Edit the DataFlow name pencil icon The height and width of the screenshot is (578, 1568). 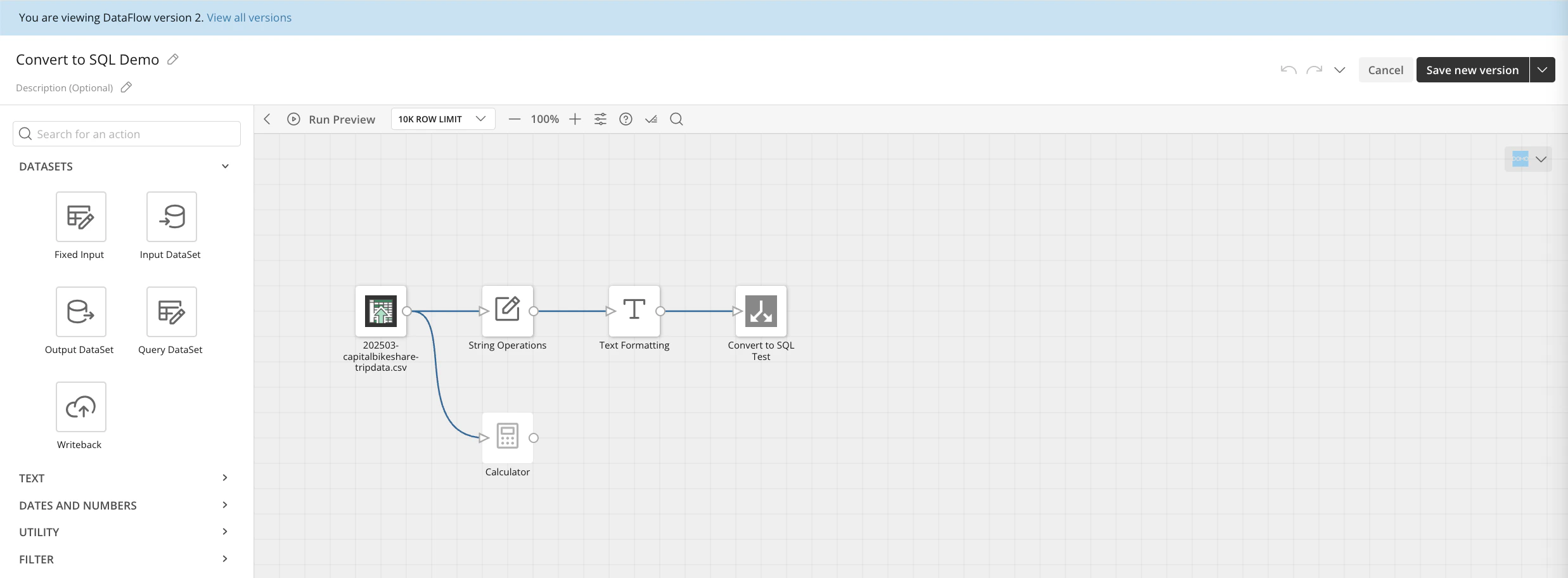[x=172, y=60]
